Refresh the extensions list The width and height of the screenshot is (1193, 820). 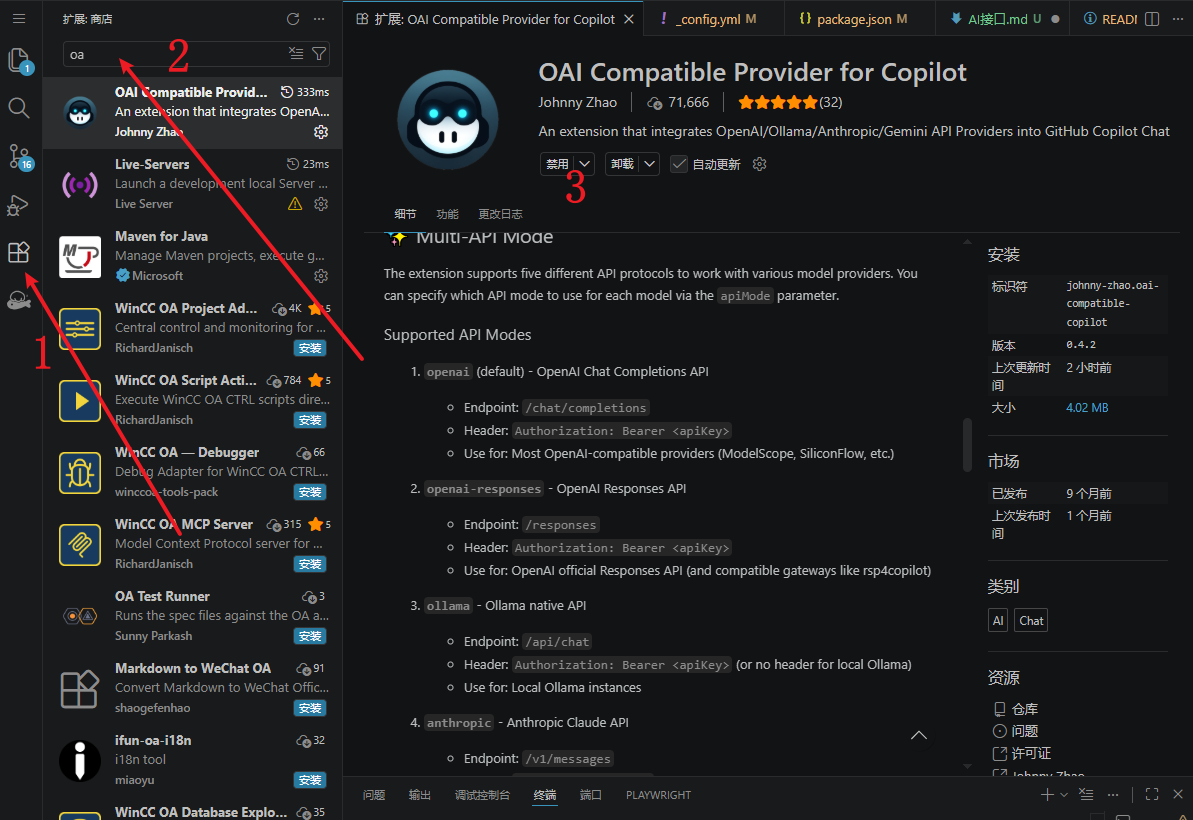(x=293, y=19)
